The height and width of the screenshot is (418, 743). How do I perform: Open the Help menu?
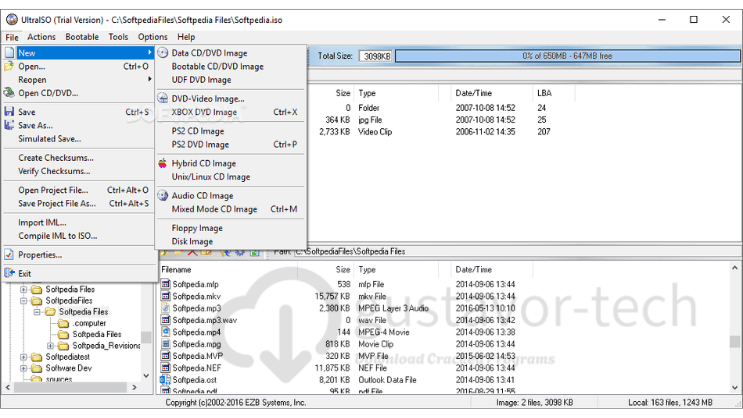tap(186, 37)
